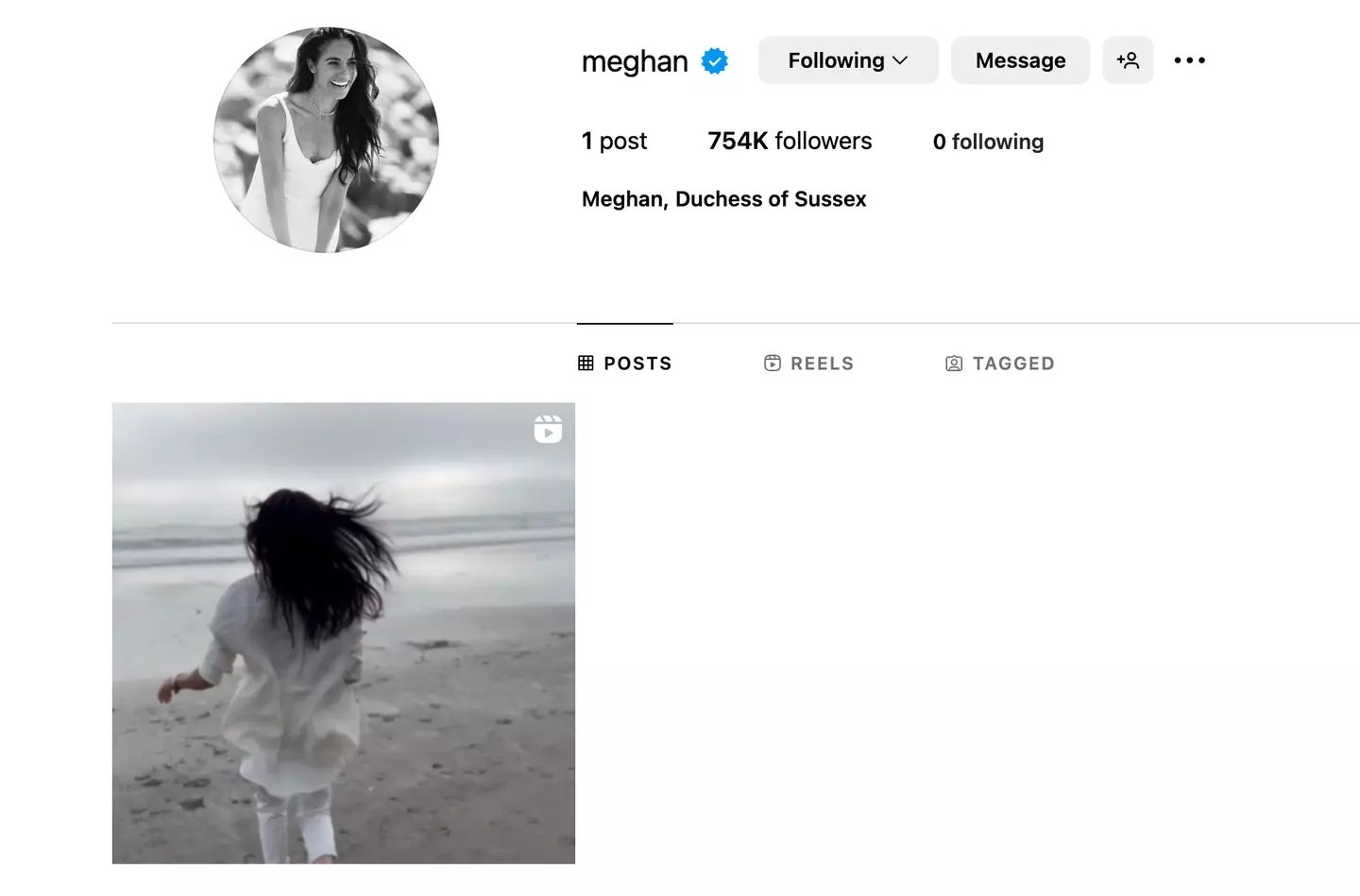Image resolution: width=1360 pixels, height=896 pixels.
Task: Click the Meghan, Duchess of Sussex bio name
Action: 724,199
